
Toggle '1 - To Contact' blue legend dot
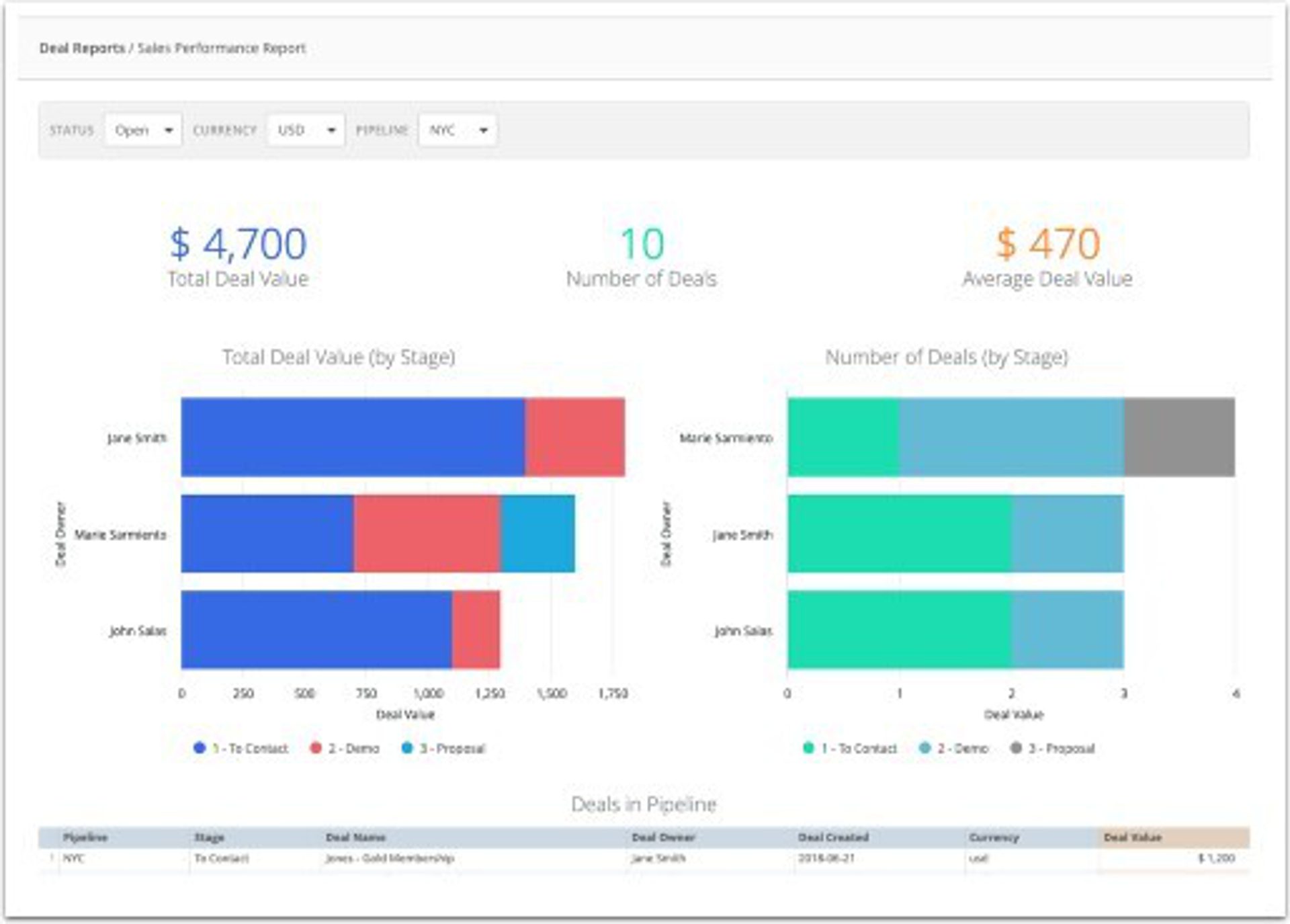(x=200, y=748)
